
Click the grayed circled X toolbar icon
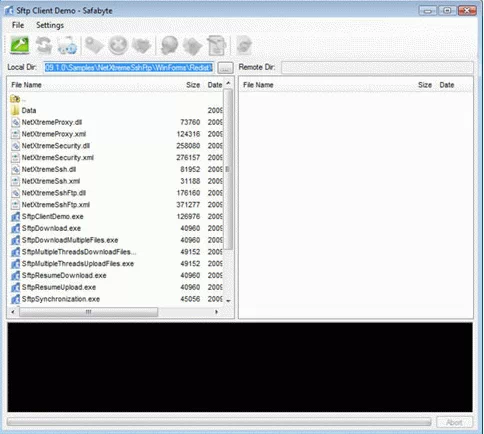click(x=118, y=45)
